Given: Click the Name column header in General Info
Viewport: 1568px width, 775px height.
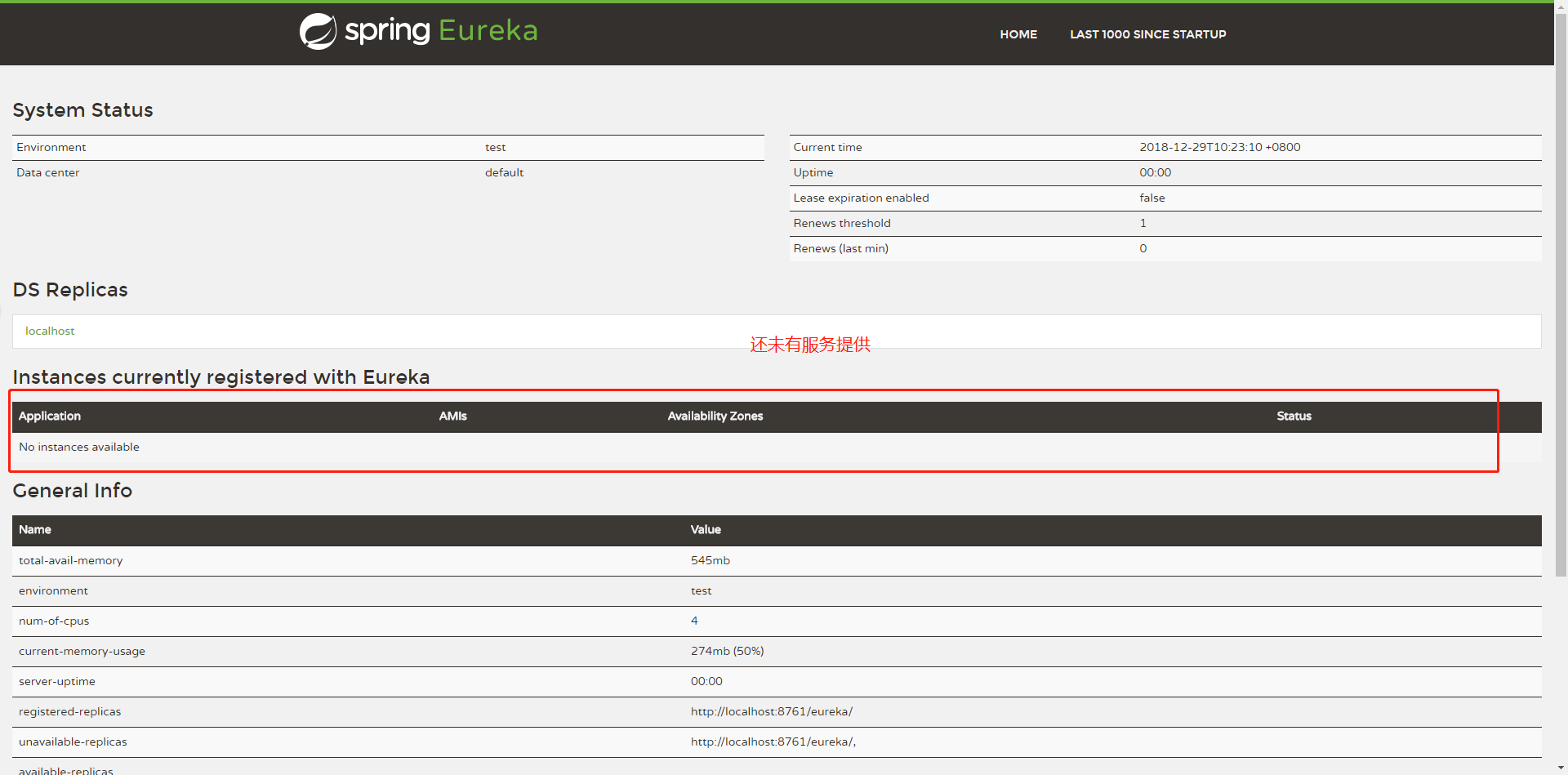Looking at the screenshot, I should (35, 529).
